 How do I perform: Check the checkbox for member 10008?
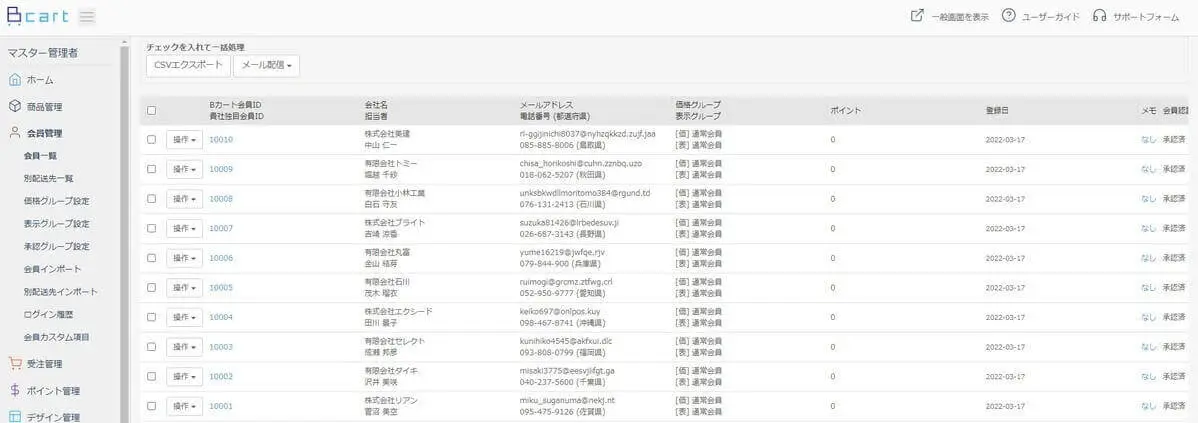(x=151, y=199)
